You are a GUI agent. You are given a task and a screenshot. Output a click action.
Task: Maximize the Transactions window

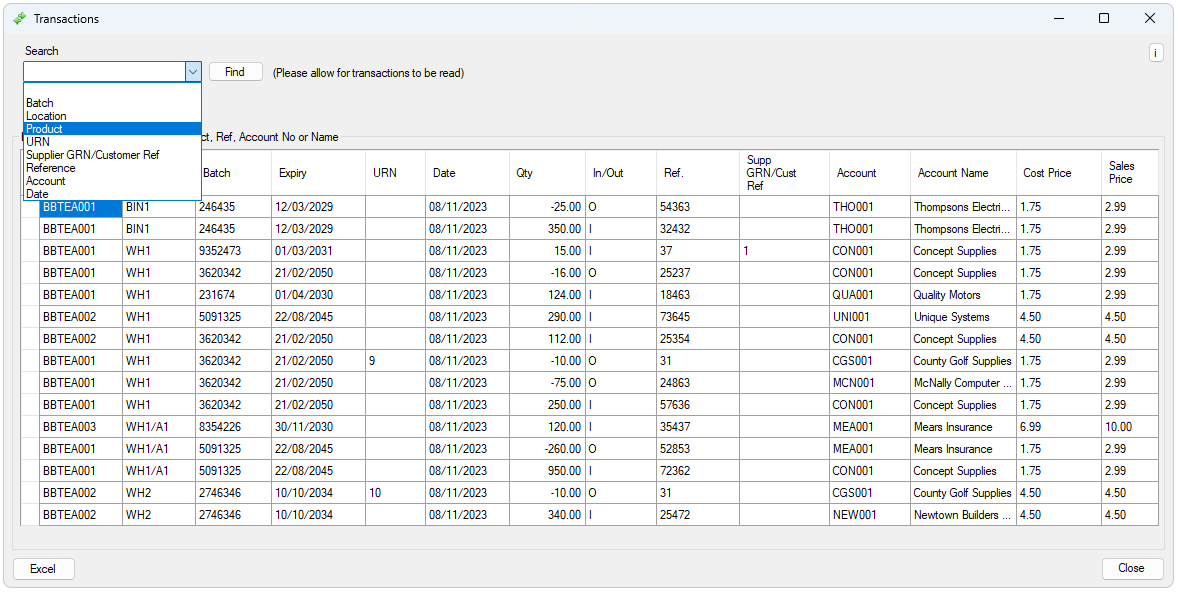pos(1104,18)
